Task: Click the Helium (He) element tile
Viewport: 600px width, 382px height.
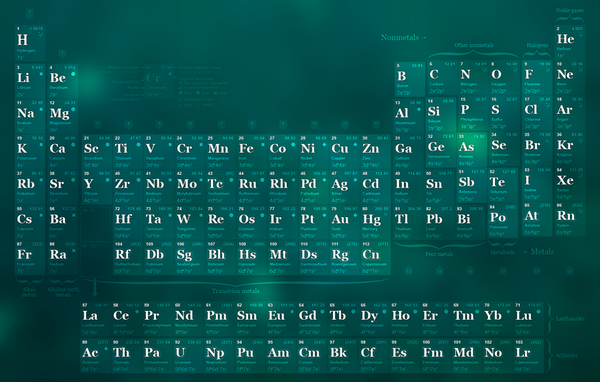Action: tap(569, 42)
